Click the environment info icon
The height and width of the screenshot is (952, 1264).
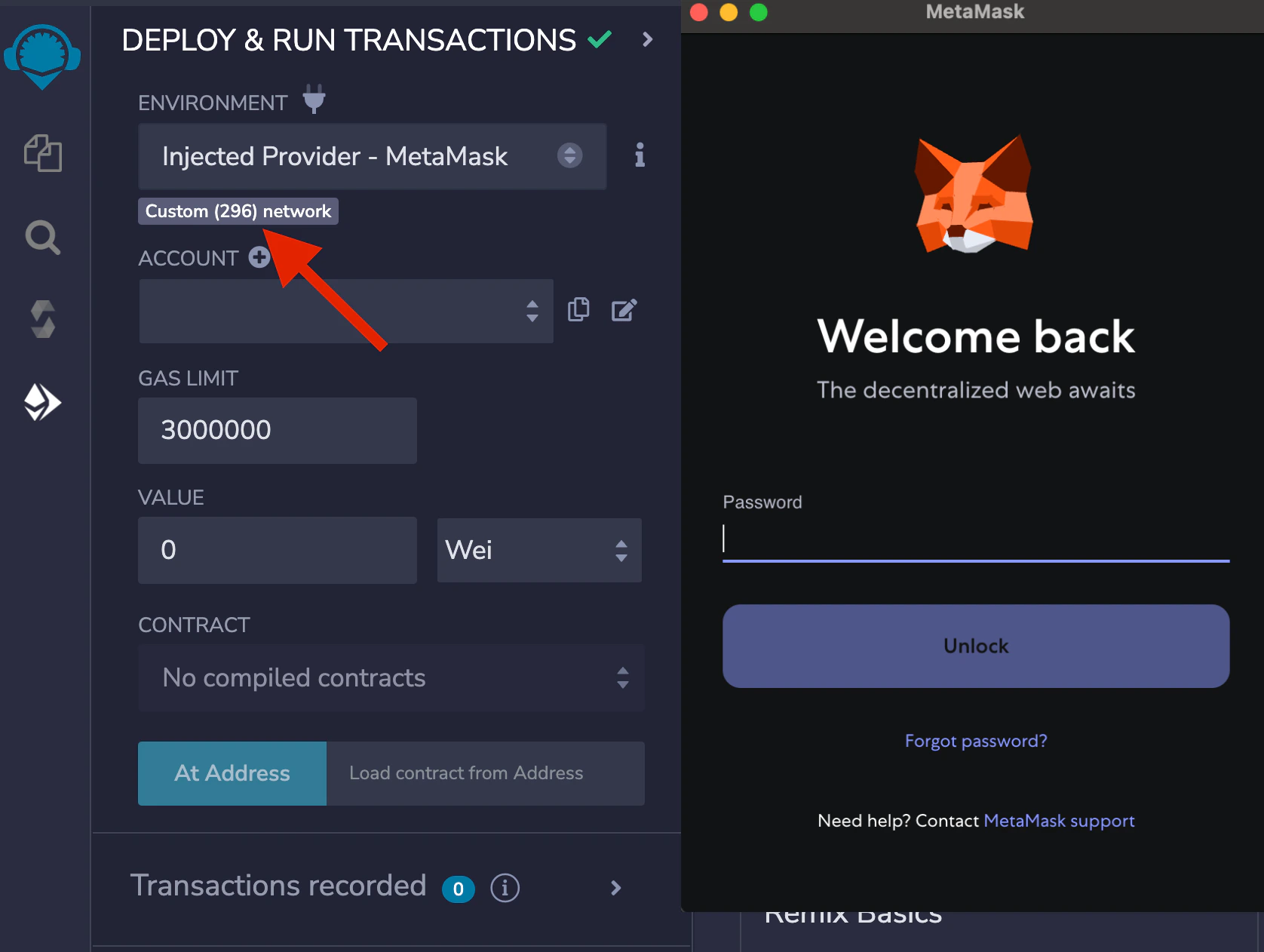(640, 155)
